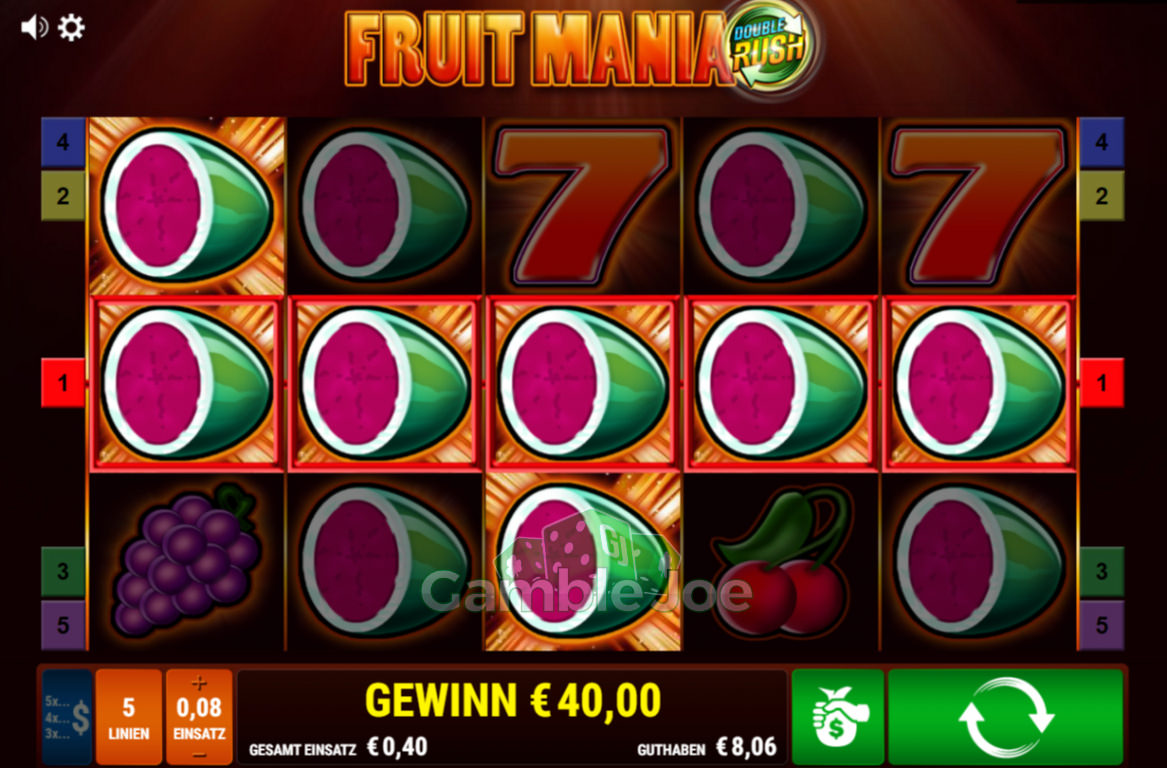
Task: Click the red 7 in the middle reel
Action: pos(582,205)
